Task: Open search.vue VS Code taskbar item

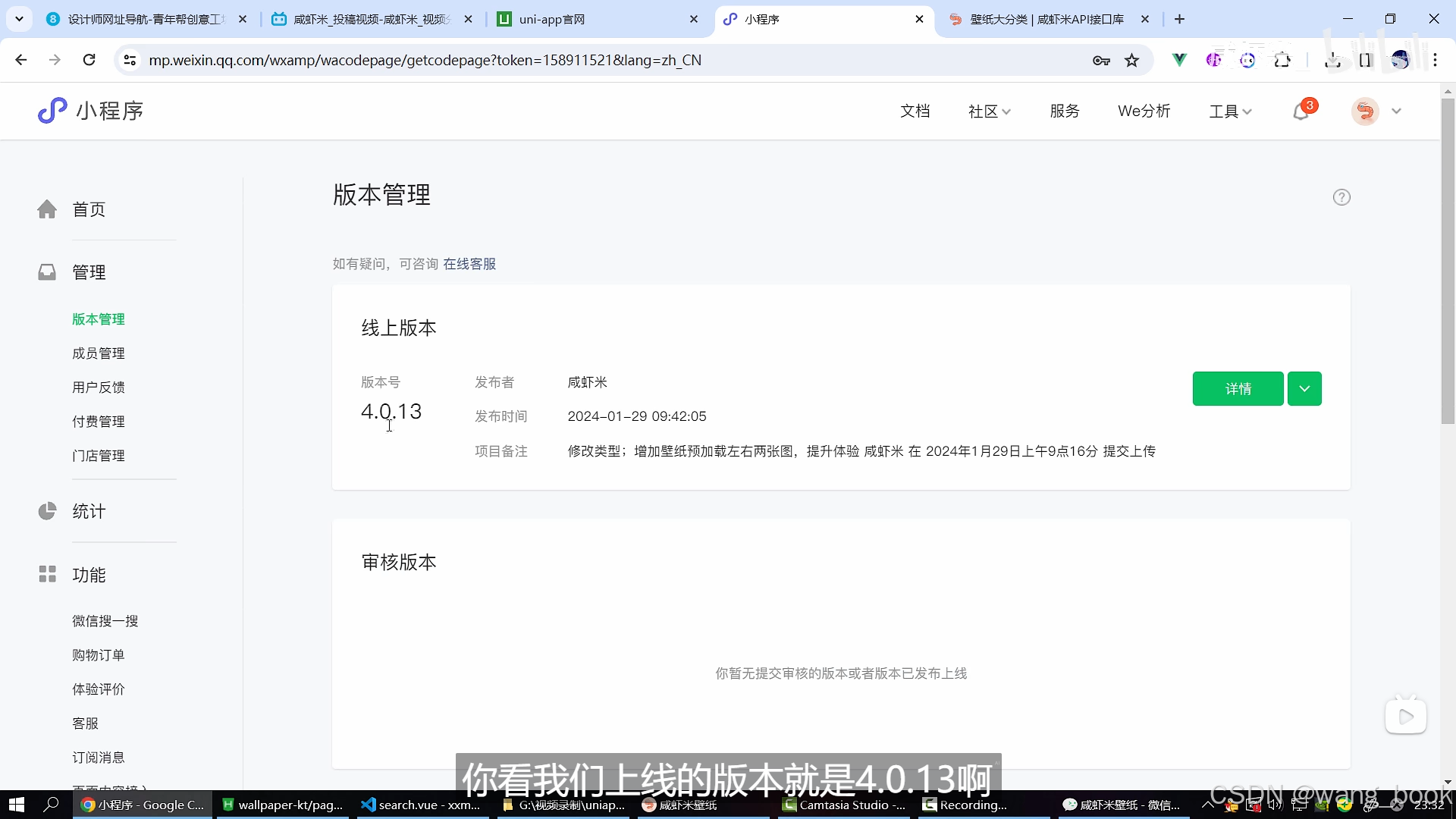Action: pyautogui.click(x=422, y=805)
